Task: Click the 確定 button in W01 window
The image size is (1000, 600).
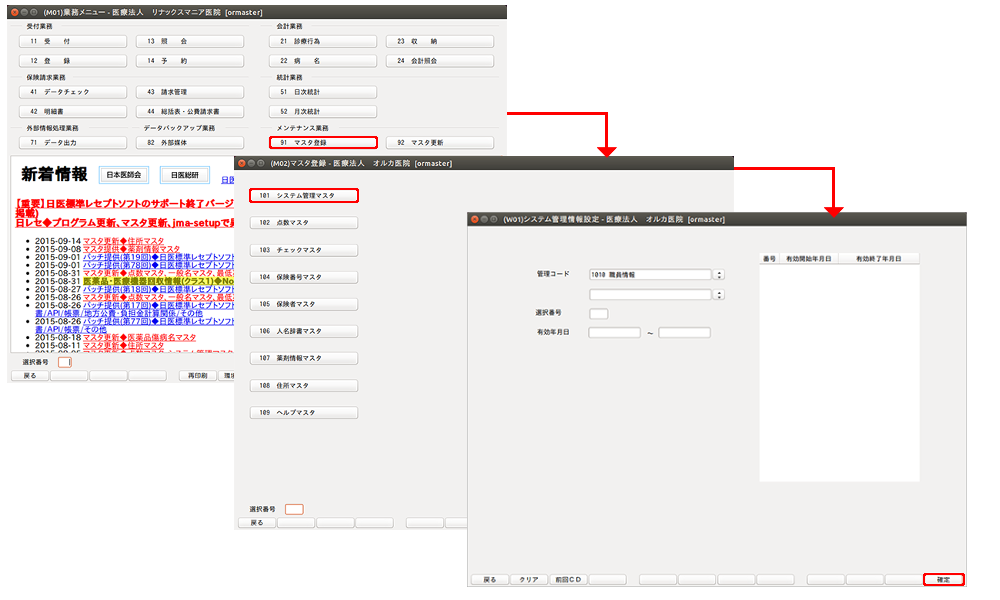Action: pyautogui.click(x=944, y=580)
